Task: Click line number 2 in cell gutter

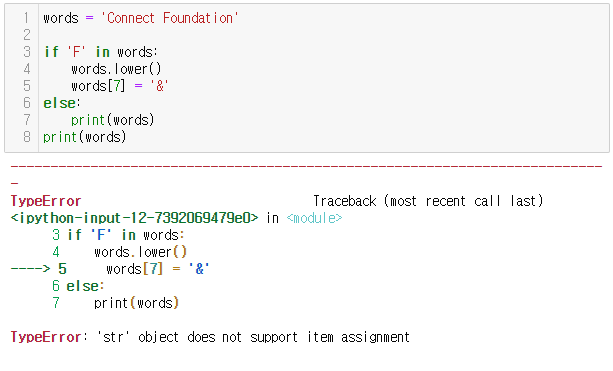Action: coord(26,35)
